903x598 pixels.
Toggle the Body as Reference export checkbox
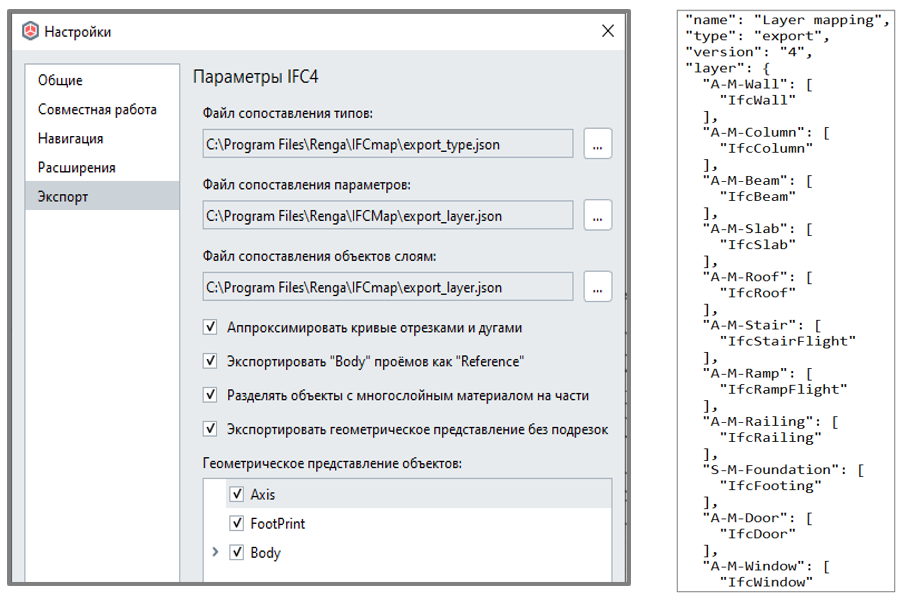pyautogui.click(x=210, y=361)
